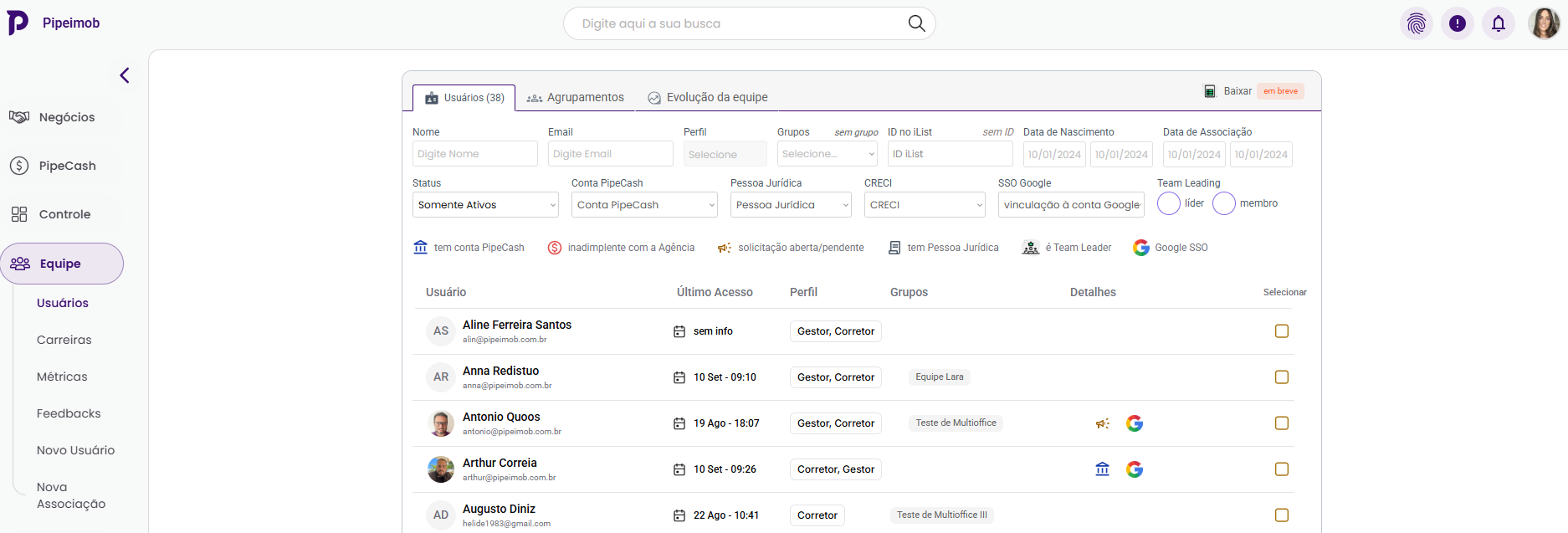Open the notifications bell

[x=1498, y=23]
